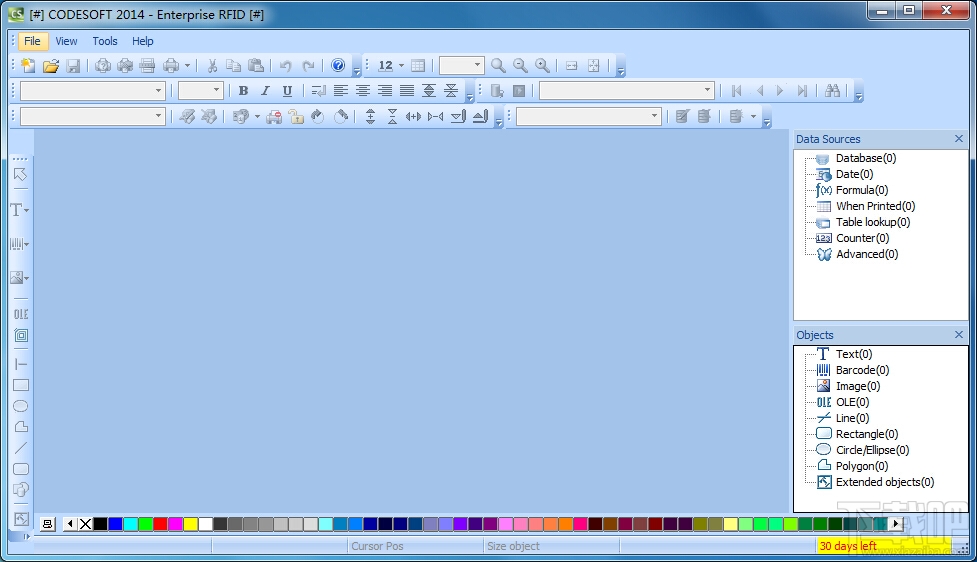The width and height of the screenshot is (977, 562).
Task: Choose the no-color X swatch
Action: pos(85,524)
